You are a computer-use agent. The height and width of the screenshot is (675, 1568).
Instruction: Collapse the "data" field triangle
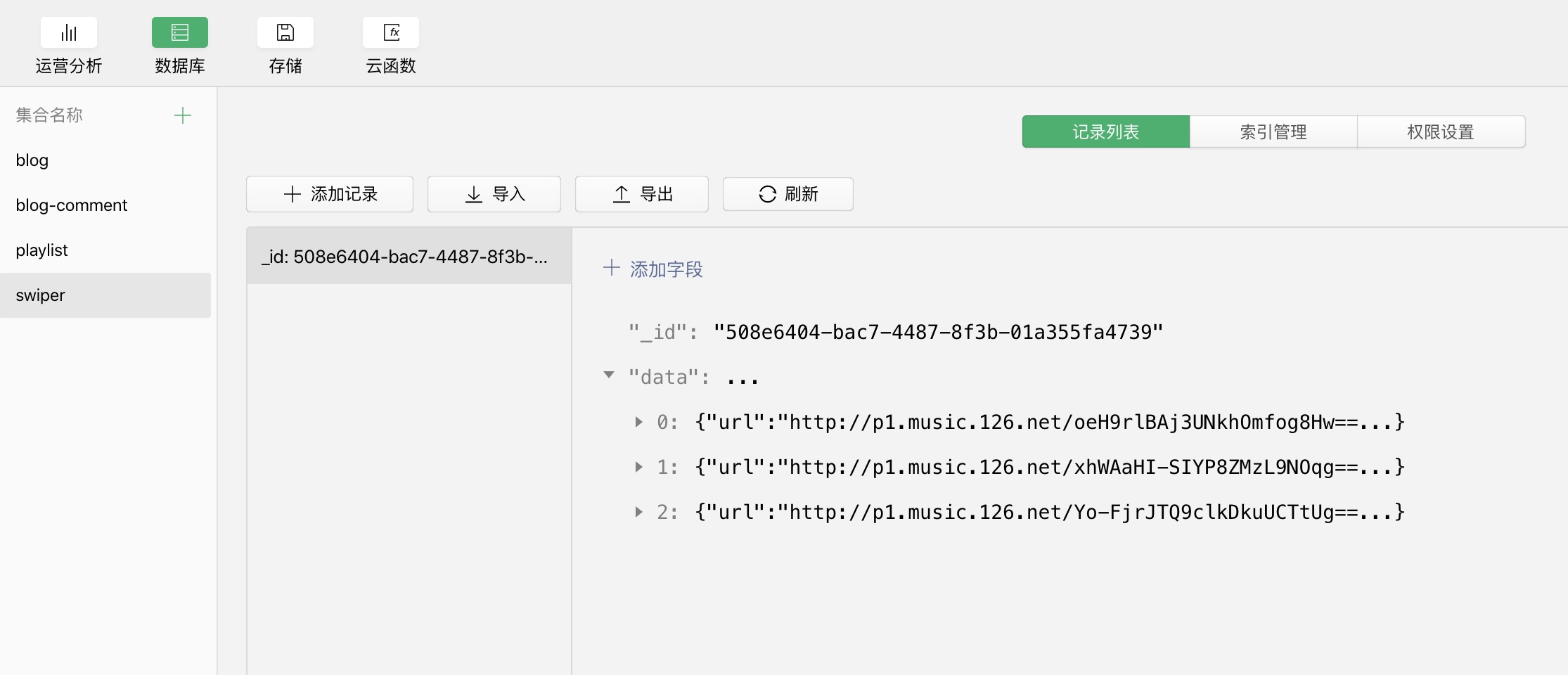(609, 375)
